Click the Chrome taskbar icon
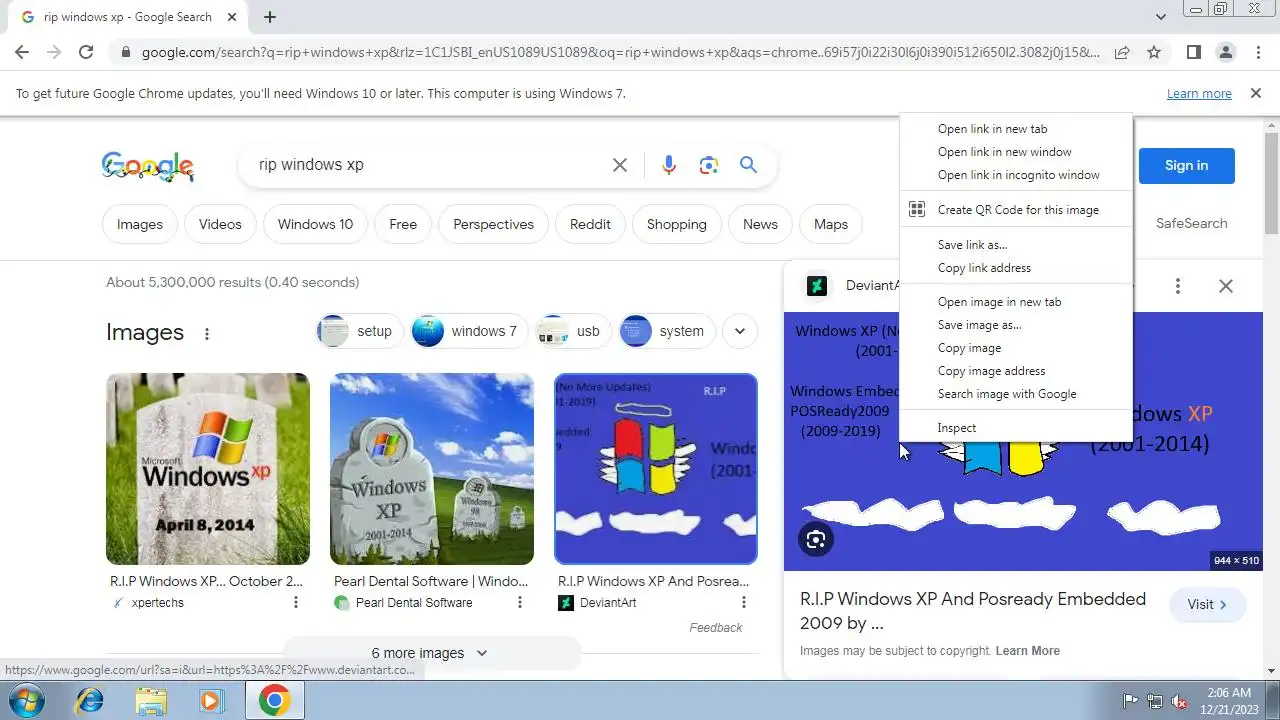1280x720 pixels. (x=274, y=700)
